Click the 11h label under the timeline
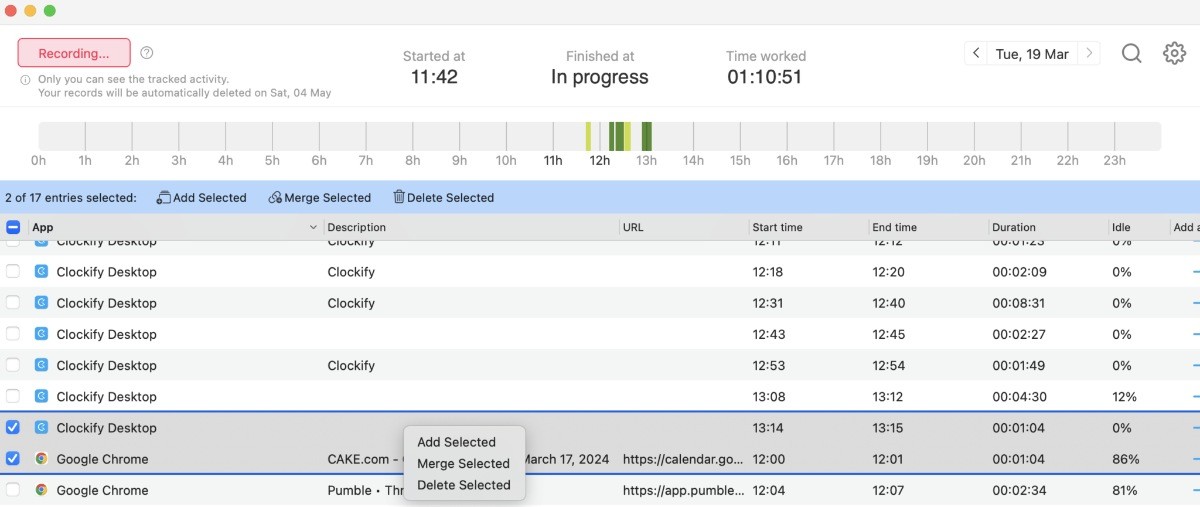1200x507 pixels. 553,160
